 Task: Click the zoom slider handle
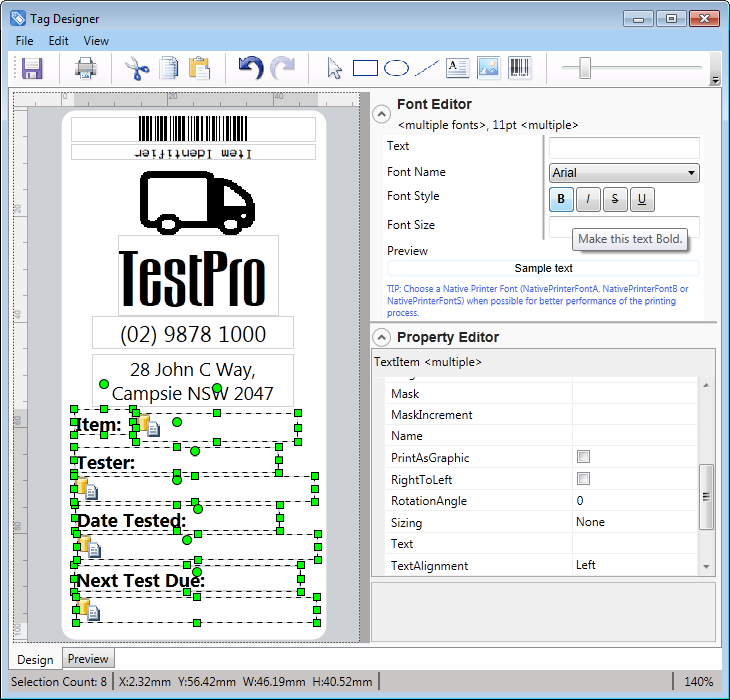point(585,69)
